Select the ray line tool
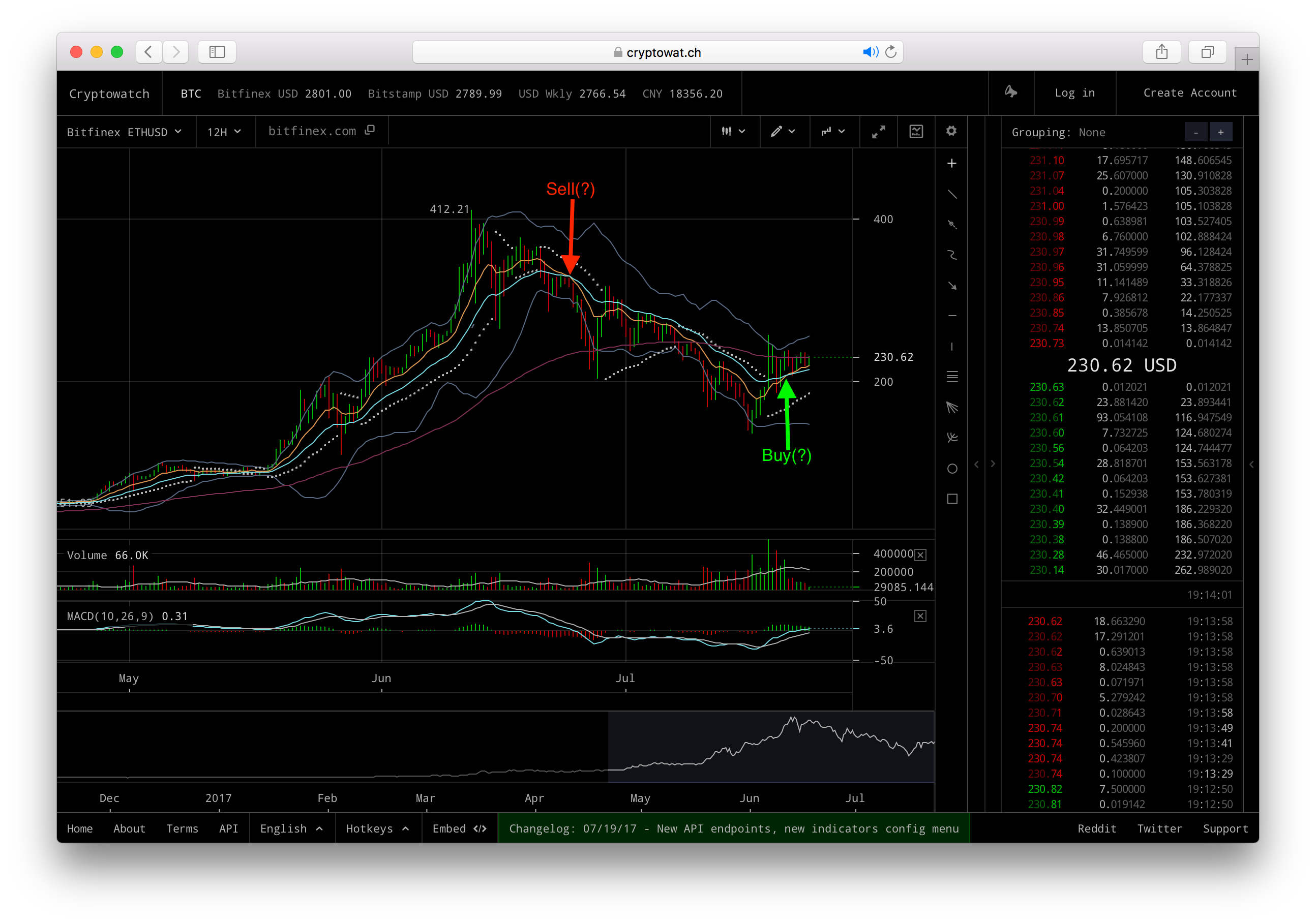Screen dimensions: 1316x924 951,225
